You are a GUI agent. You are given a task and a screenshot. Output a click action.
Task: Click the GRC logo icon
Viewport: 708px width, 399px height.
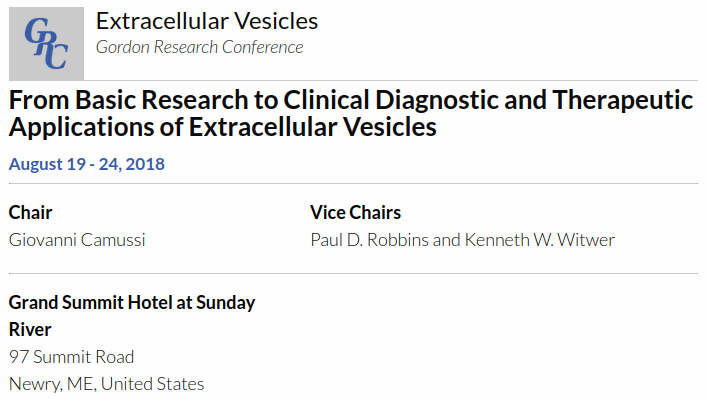[46, 43]
